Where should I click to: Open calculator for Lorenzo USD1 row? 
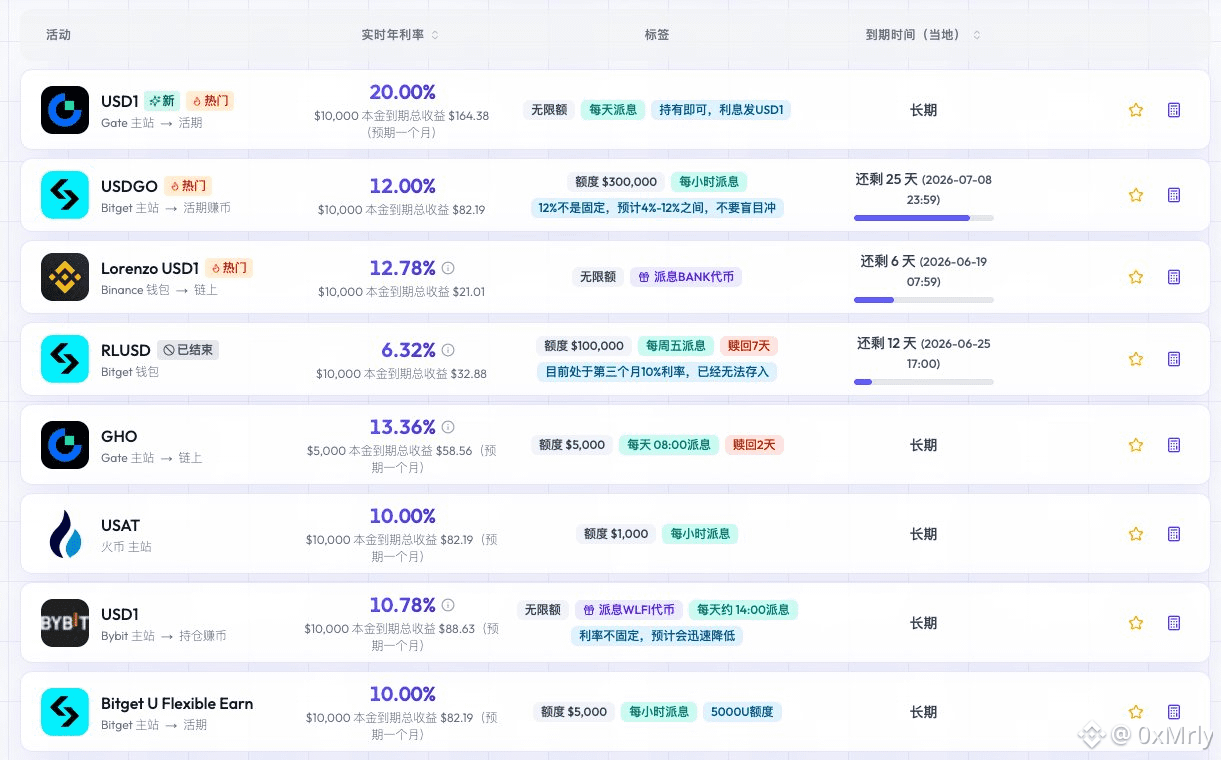tap(1174, 277)
